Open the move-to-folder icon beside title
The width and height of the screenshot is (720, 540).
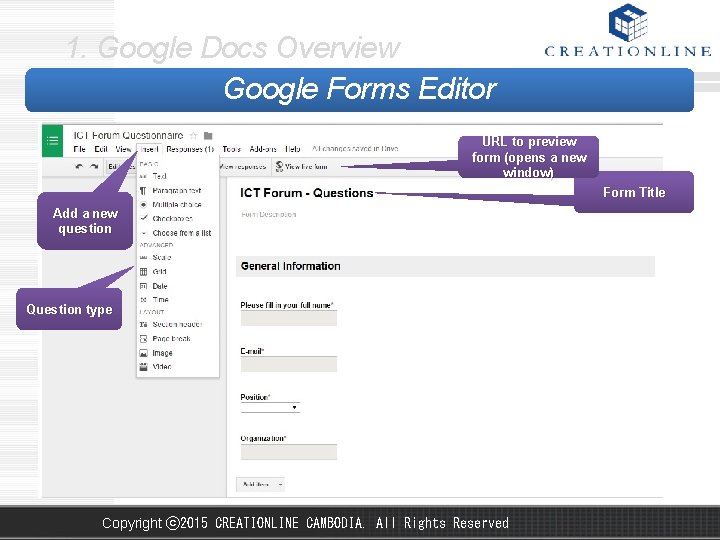(x=208, y=135)
